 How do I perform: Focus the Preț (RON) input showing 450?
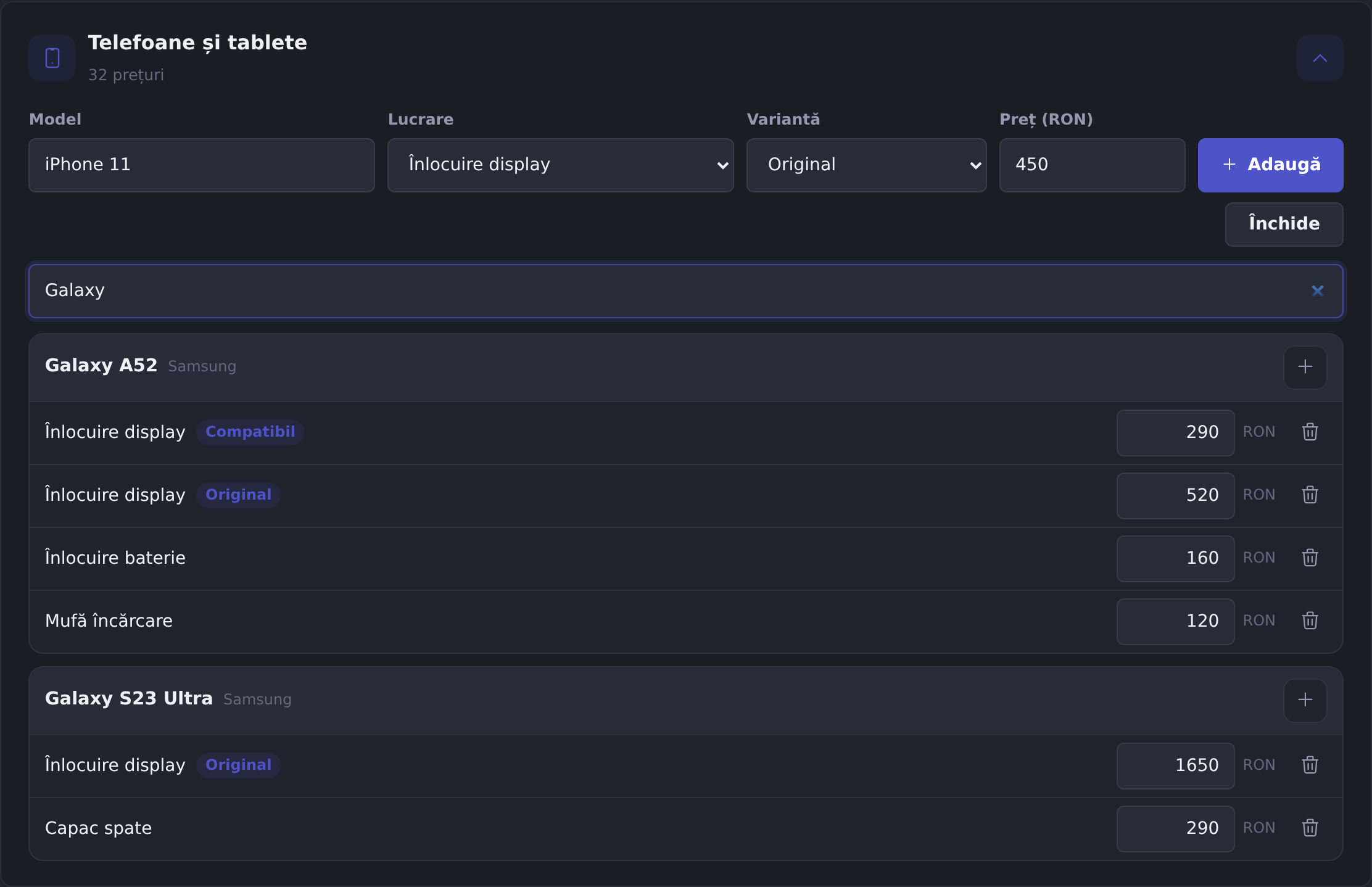point(1092,165)
